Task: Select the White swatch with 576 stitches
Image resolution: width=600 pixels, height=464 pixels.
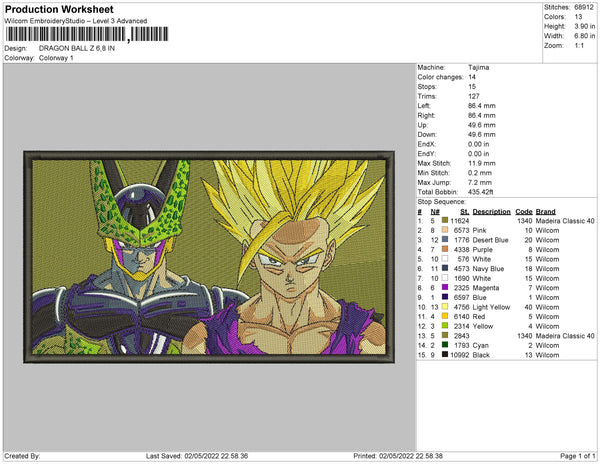Action: point(445,259)
